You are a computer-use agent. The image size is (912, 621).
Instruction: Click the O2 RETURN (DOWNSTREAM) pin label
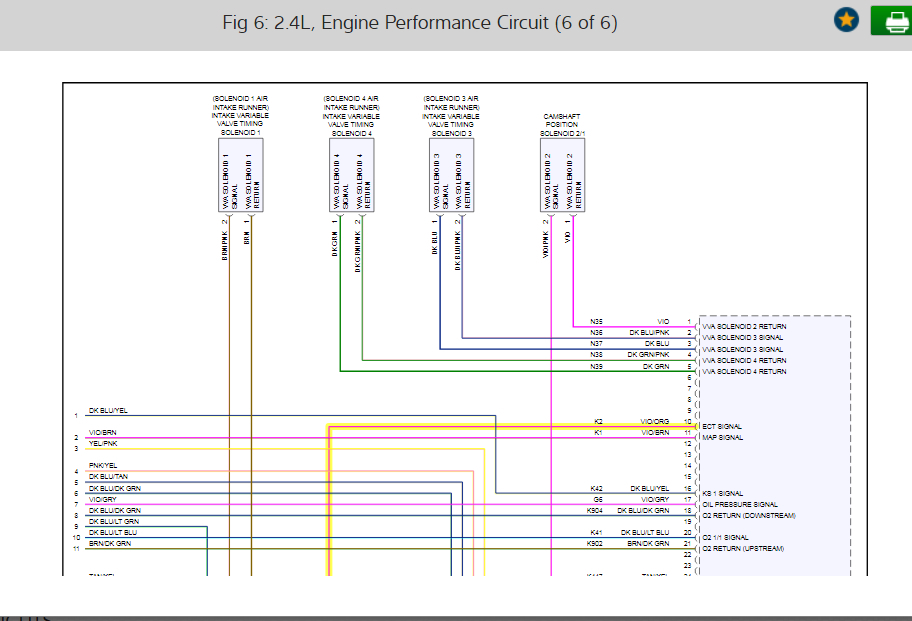pyautogui.click(x=749, y=515)
